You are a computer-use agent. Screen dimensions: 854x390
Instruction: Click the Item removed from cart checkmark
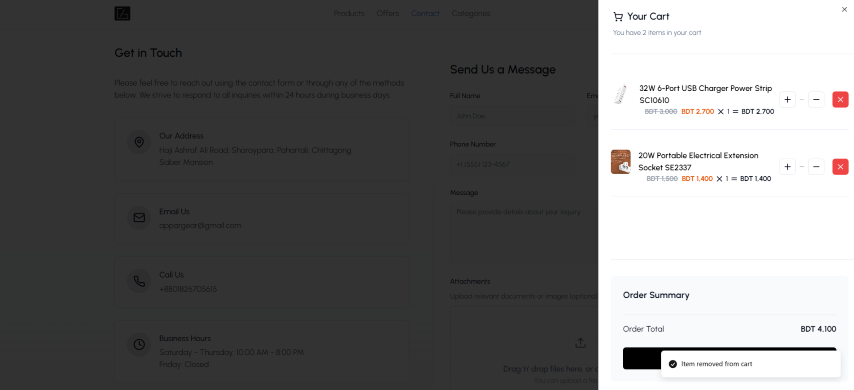673,364
